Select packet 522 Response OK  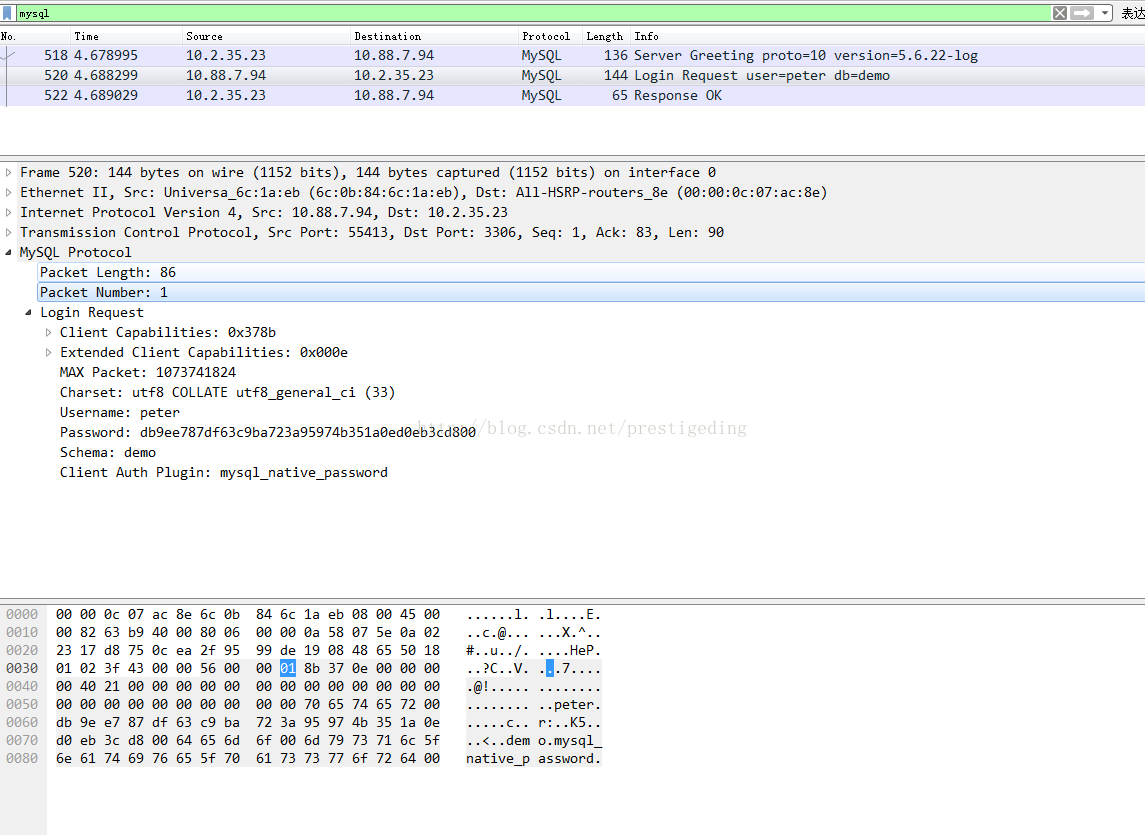(x=572, y=95)
